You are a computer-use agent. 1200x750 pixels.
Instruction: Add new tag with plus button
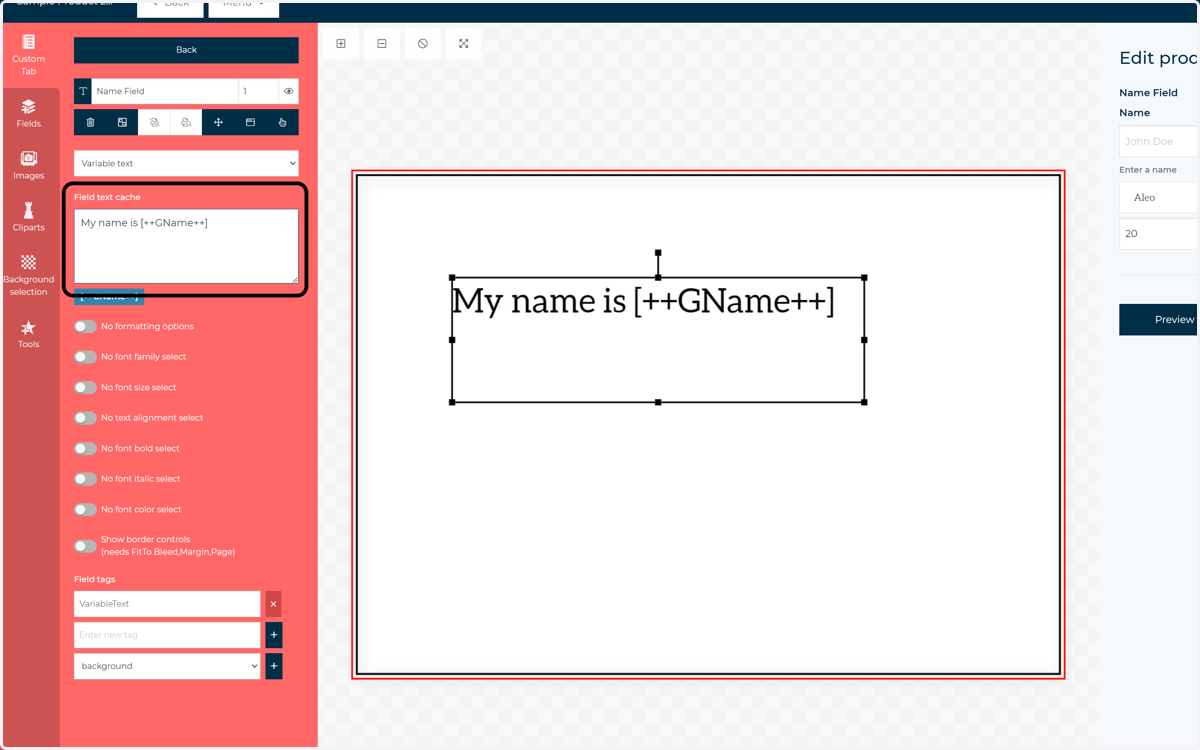274,635
